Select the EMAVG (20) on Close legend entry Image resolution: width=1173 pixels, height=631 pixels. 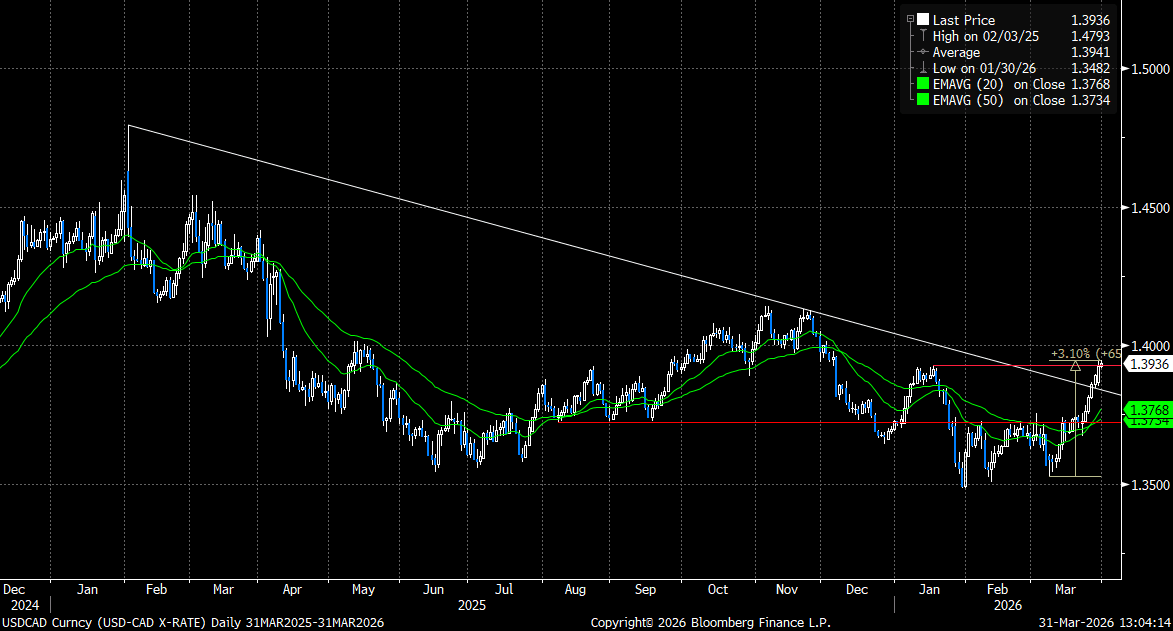click(x=998, y=84)
